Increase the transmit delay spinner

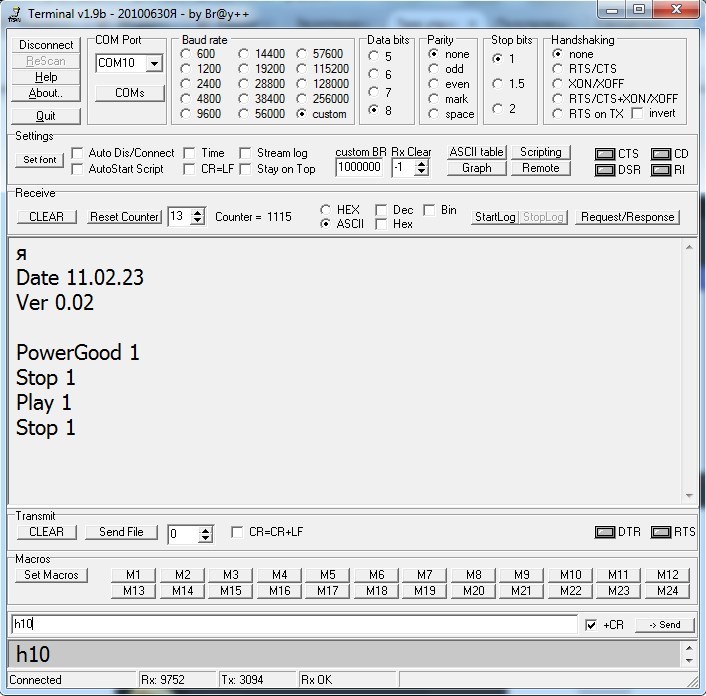[205, 531]
